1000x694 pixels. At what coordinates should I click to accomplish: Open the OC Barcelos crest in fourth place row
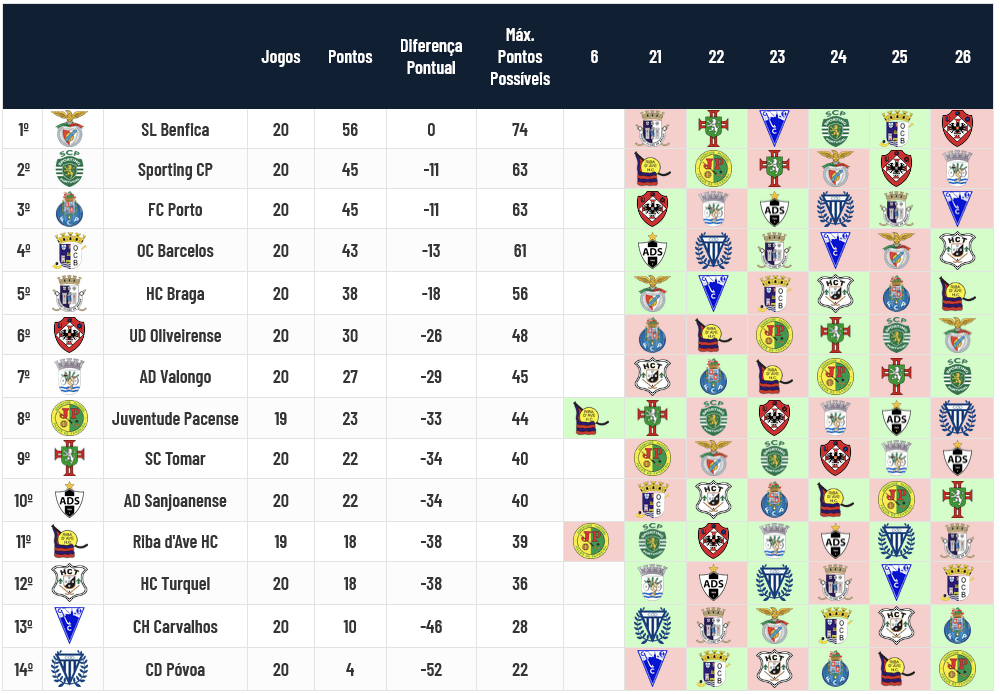pyautogui.click(x=70, y=251)
